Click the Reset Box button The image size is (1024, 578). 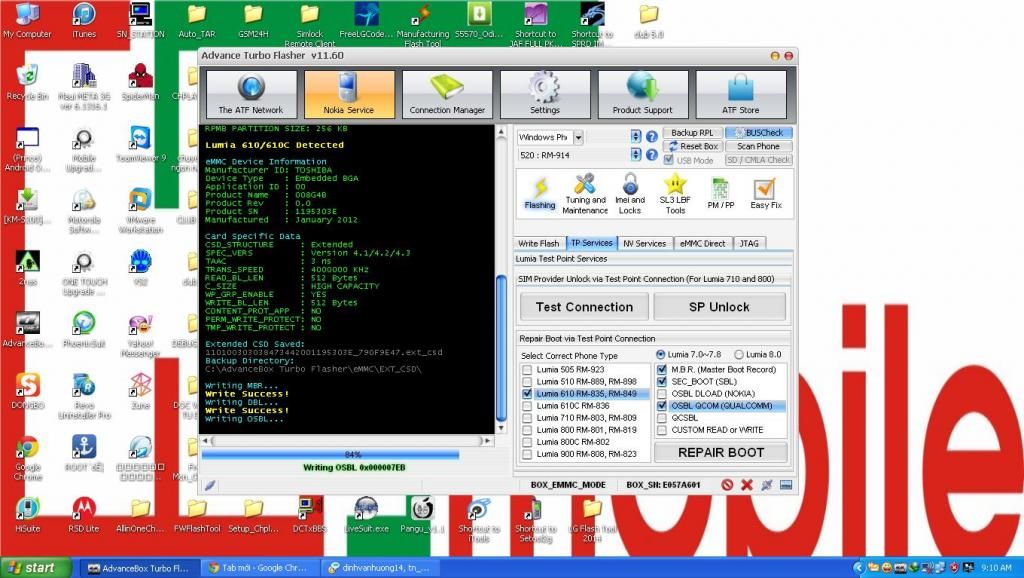click(x=692, y=146)
